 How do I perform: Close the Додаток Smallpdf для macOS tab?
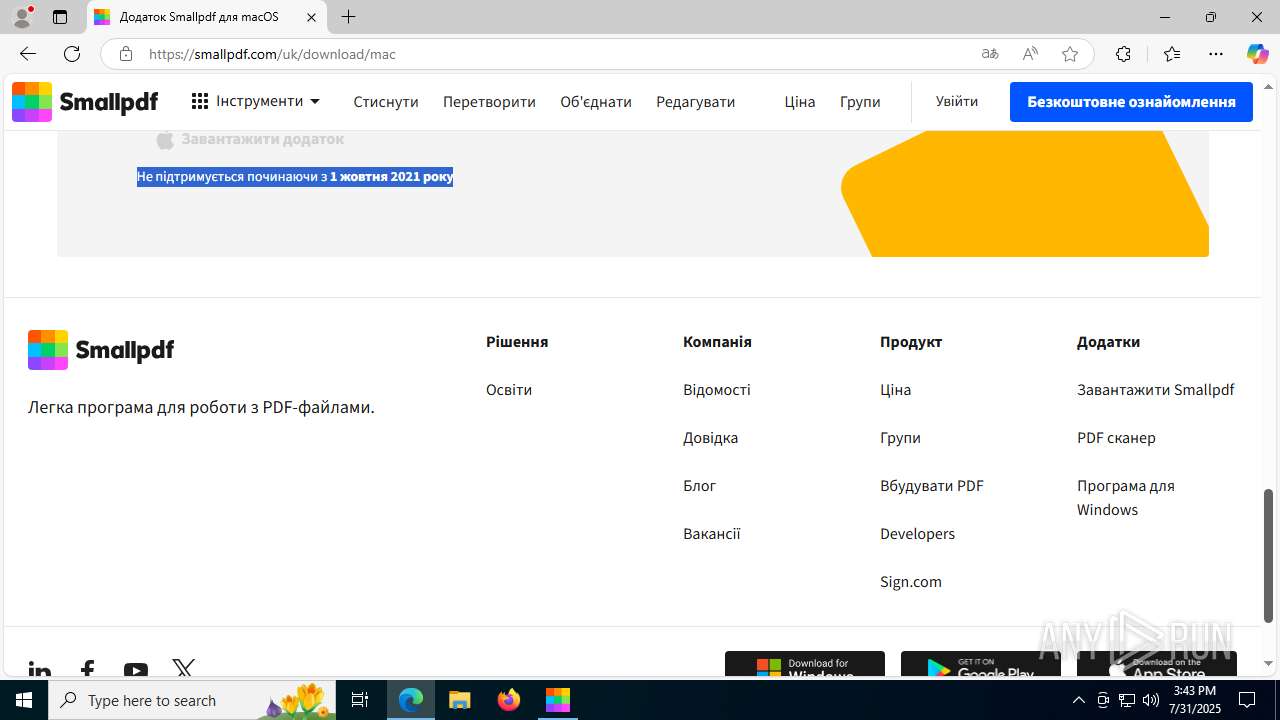pyautogui.click(x=311, y=17)
